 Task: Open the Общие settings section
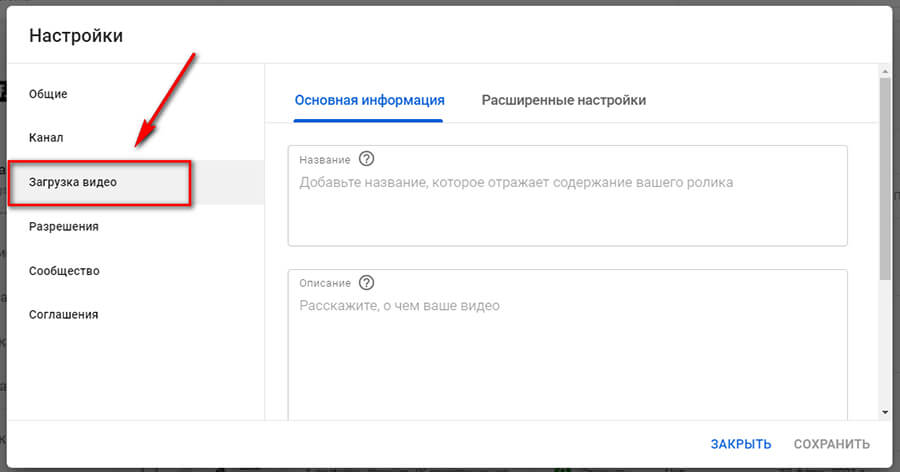coord(48,94)
